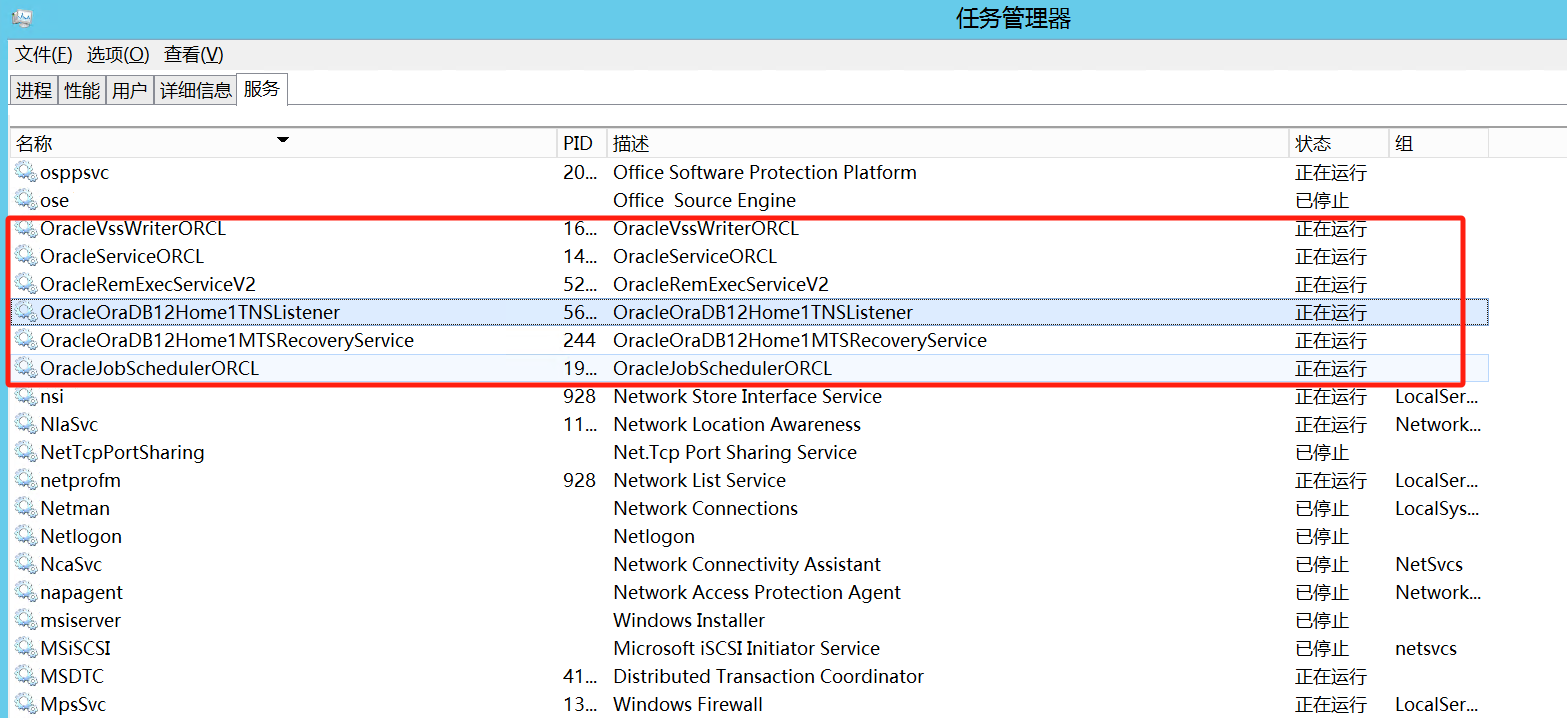Click the NlaSvc service gear icon
The width and height of the screenshot is (1567, 718).
click(x=26, y=424)
